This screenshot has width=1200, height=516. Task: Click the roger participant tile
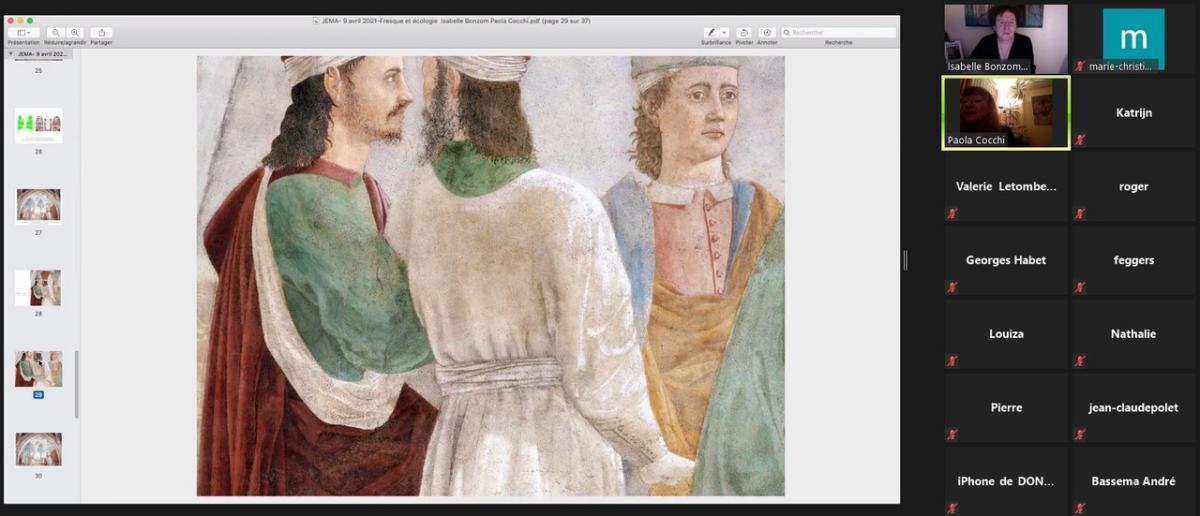coord(1134,186)
